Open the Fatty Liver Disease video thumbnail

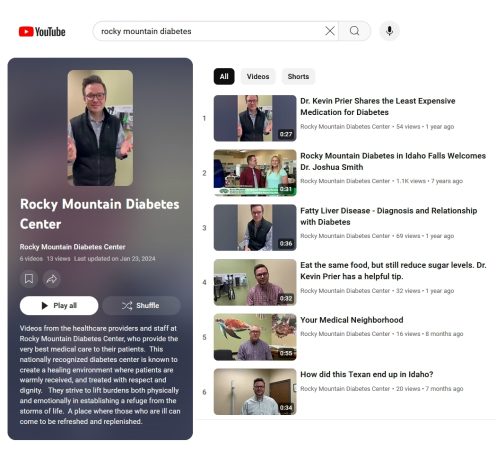click(x=255, y=227)
